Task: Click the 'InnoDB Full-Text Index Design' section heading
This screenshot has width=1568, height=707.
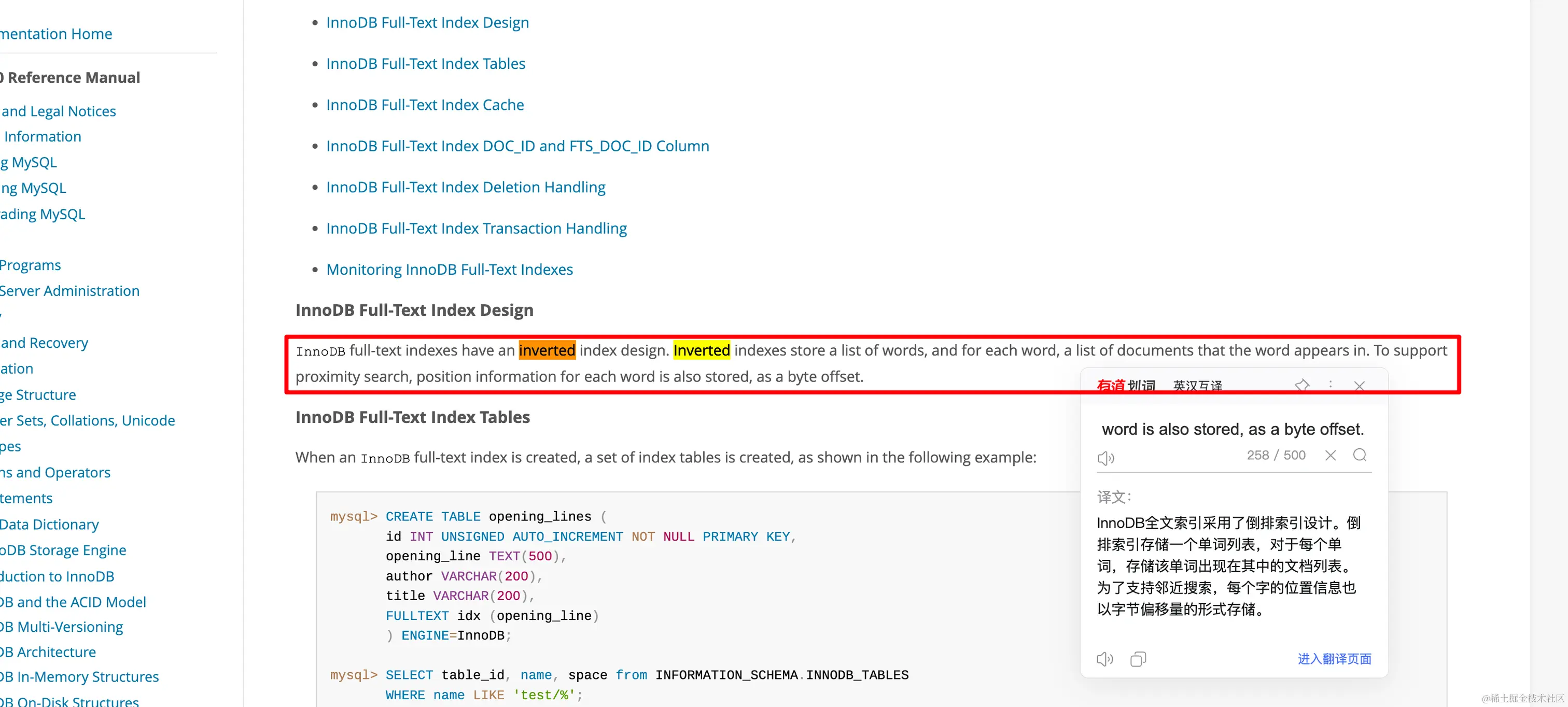Action: (x=414, y=310)
